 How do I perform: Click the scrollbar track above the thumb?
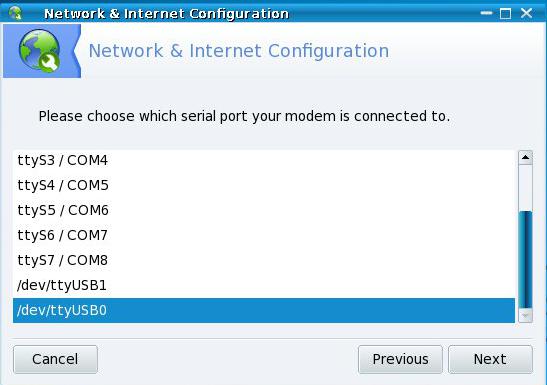[525, 188]
